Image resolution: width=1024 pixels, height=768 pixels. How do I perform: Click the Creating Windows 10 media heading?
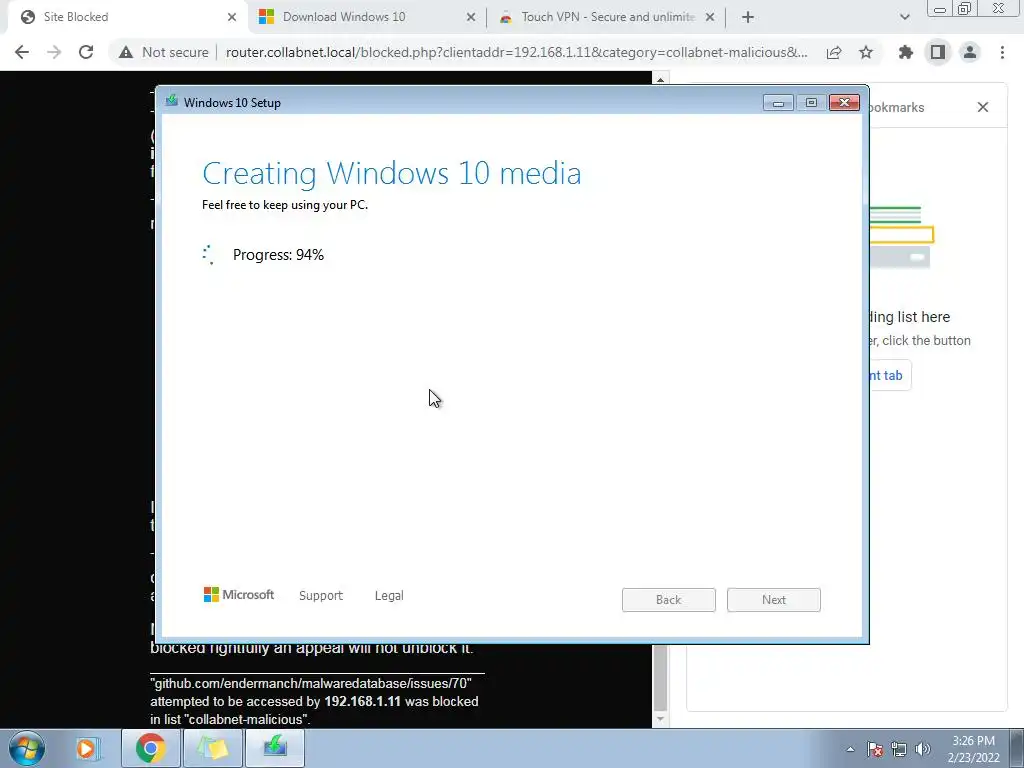(x=391, y=173)
